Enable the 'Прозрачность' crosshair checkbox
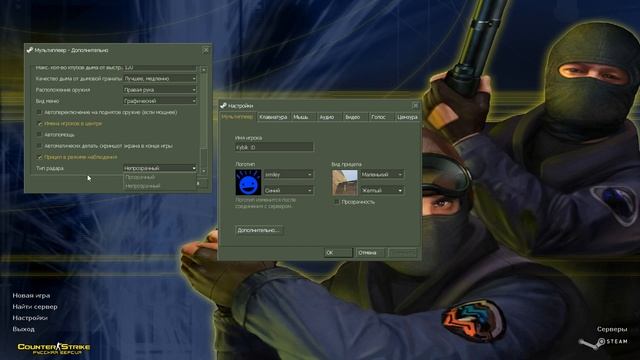The width and height of the screenshot is (640, 360). [336, 202]
